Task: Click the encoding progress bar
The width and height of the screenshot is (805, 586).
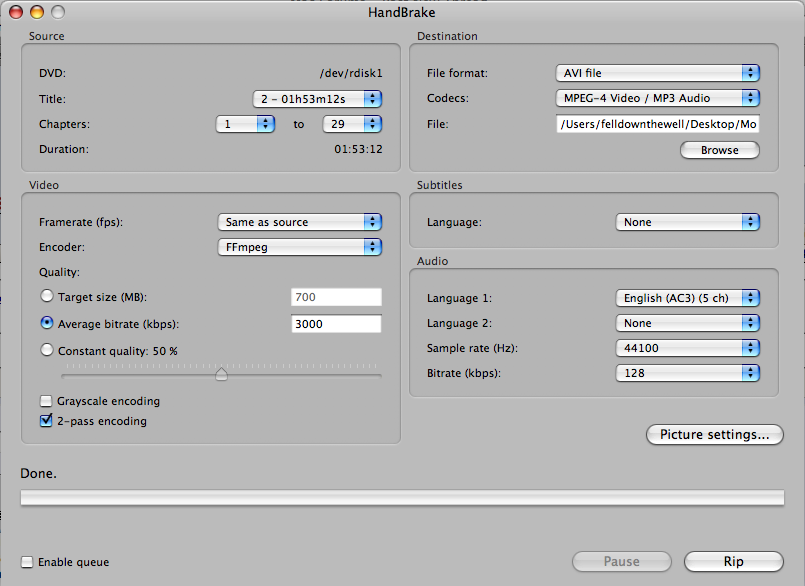Action: coord(402,498)
